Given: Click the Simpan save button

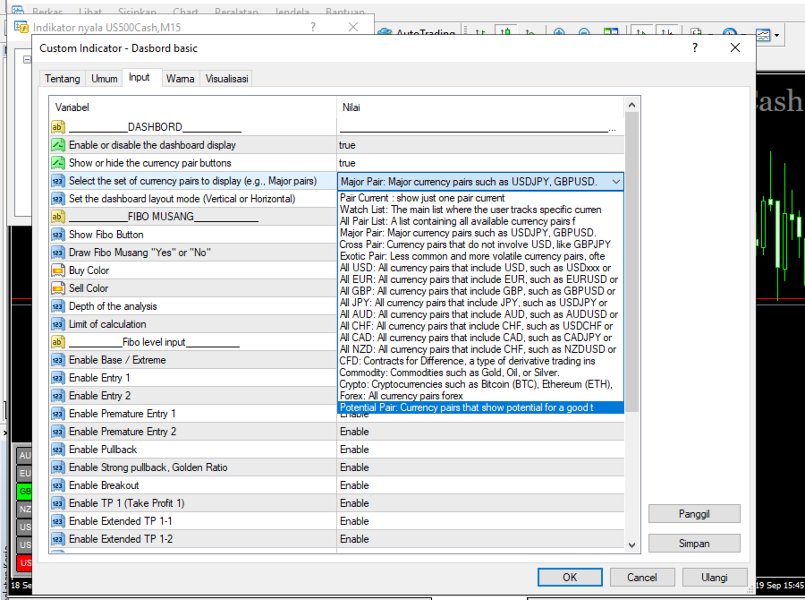Looking at the screenshot, I should tap(694, 543).
